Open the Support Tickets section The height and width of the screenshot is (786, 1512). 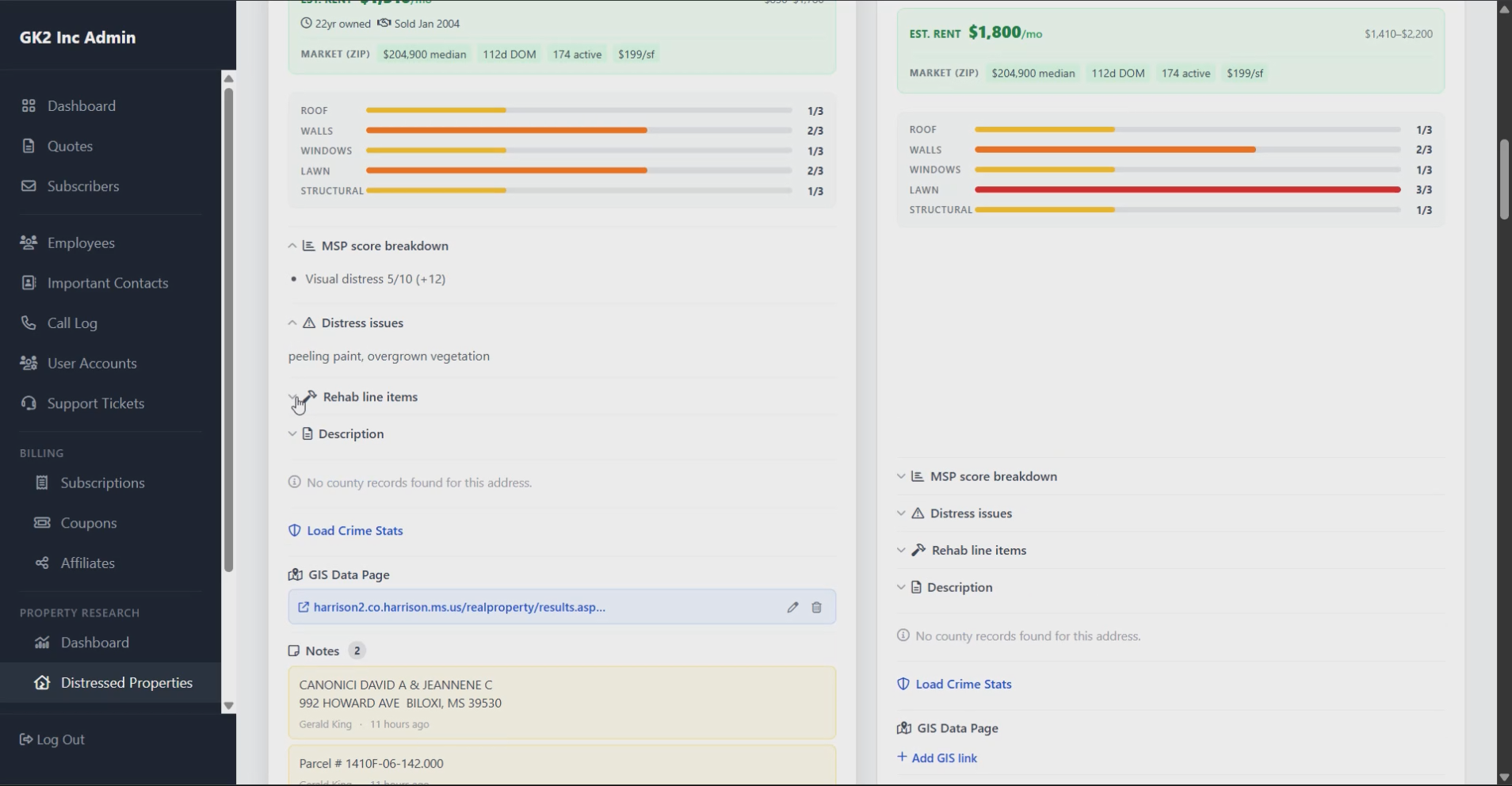click(94, 403)
